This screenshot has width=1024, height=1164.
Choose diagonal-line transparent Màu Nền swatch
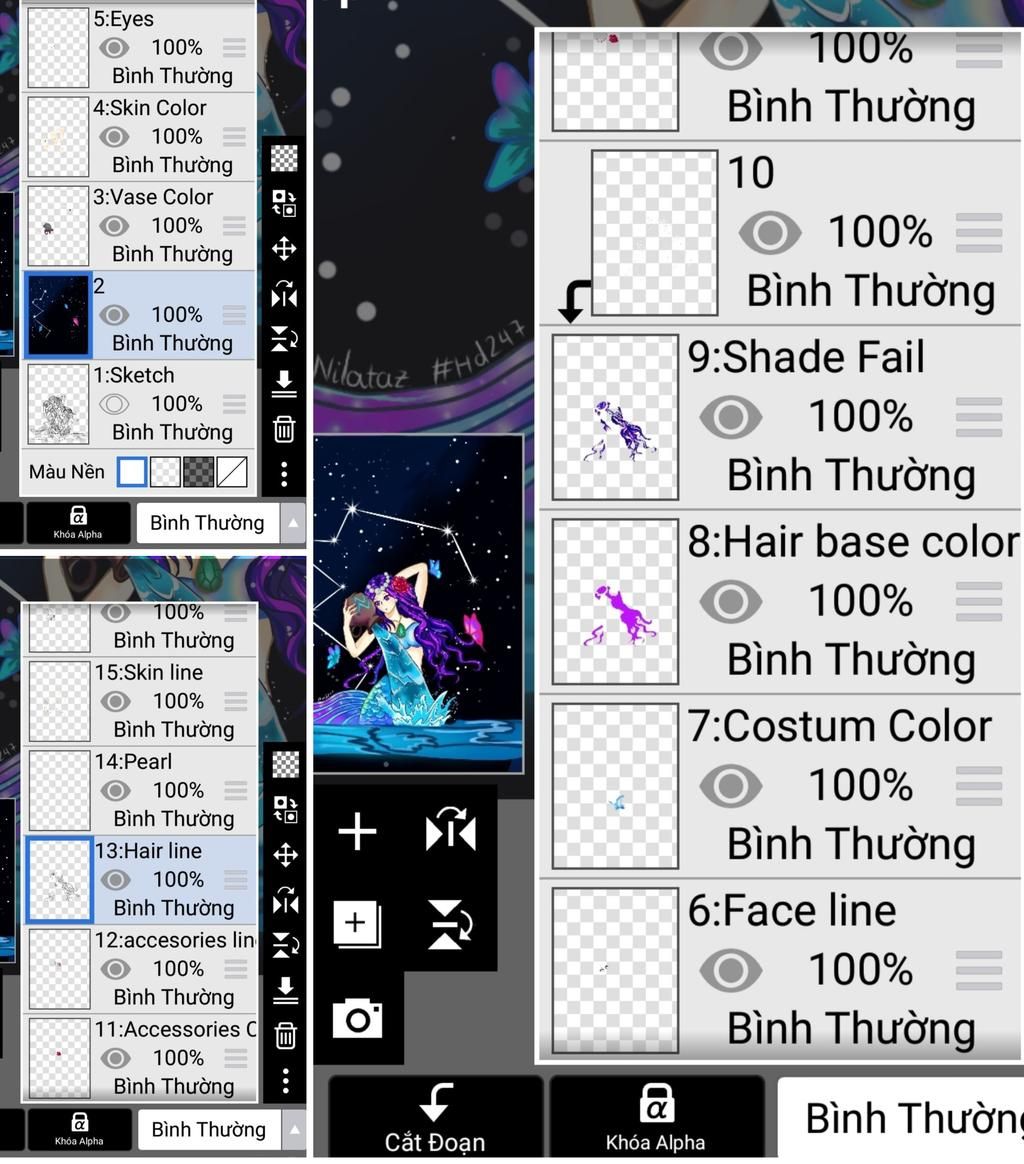(232, 472)
